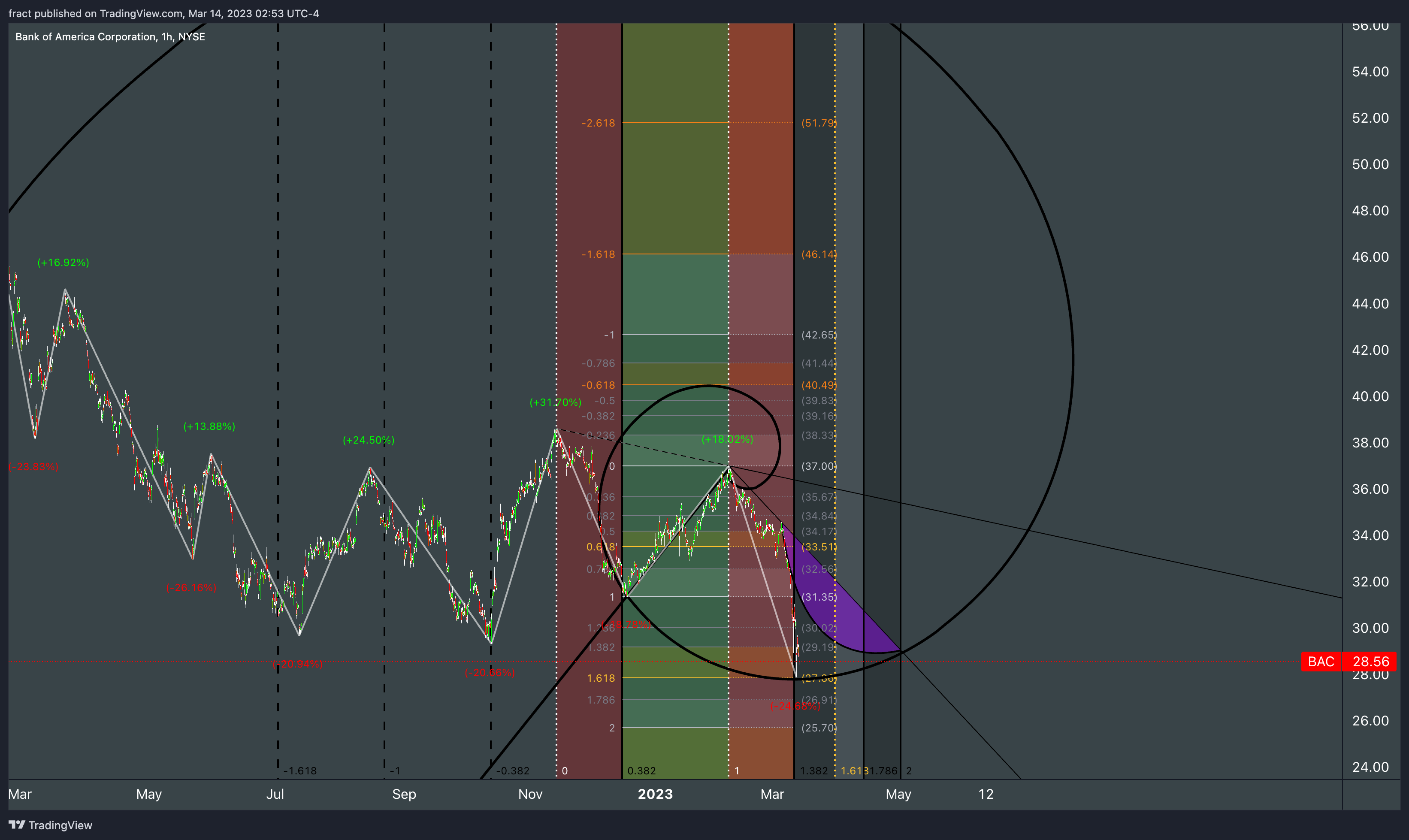Click the 52.00 price axis label
1409x840 pixels.
[1370, 118]
